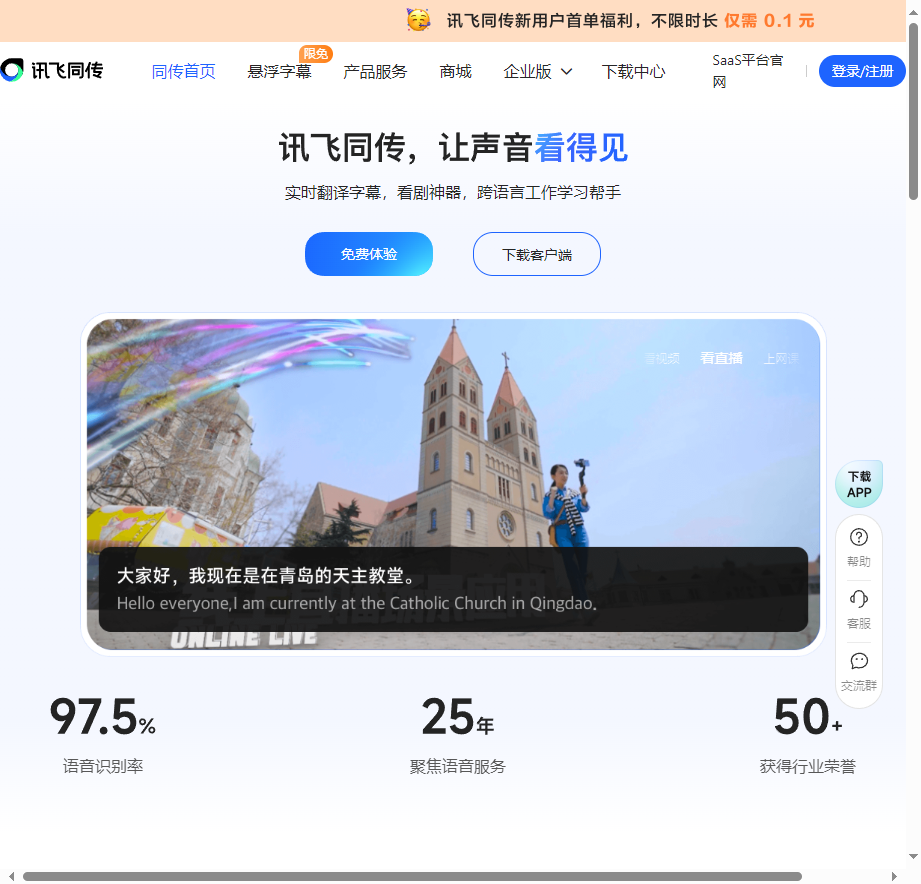Screen dimensions: 921x884
Task: Go to 同传首页 nav item
Action: point(183,72)
